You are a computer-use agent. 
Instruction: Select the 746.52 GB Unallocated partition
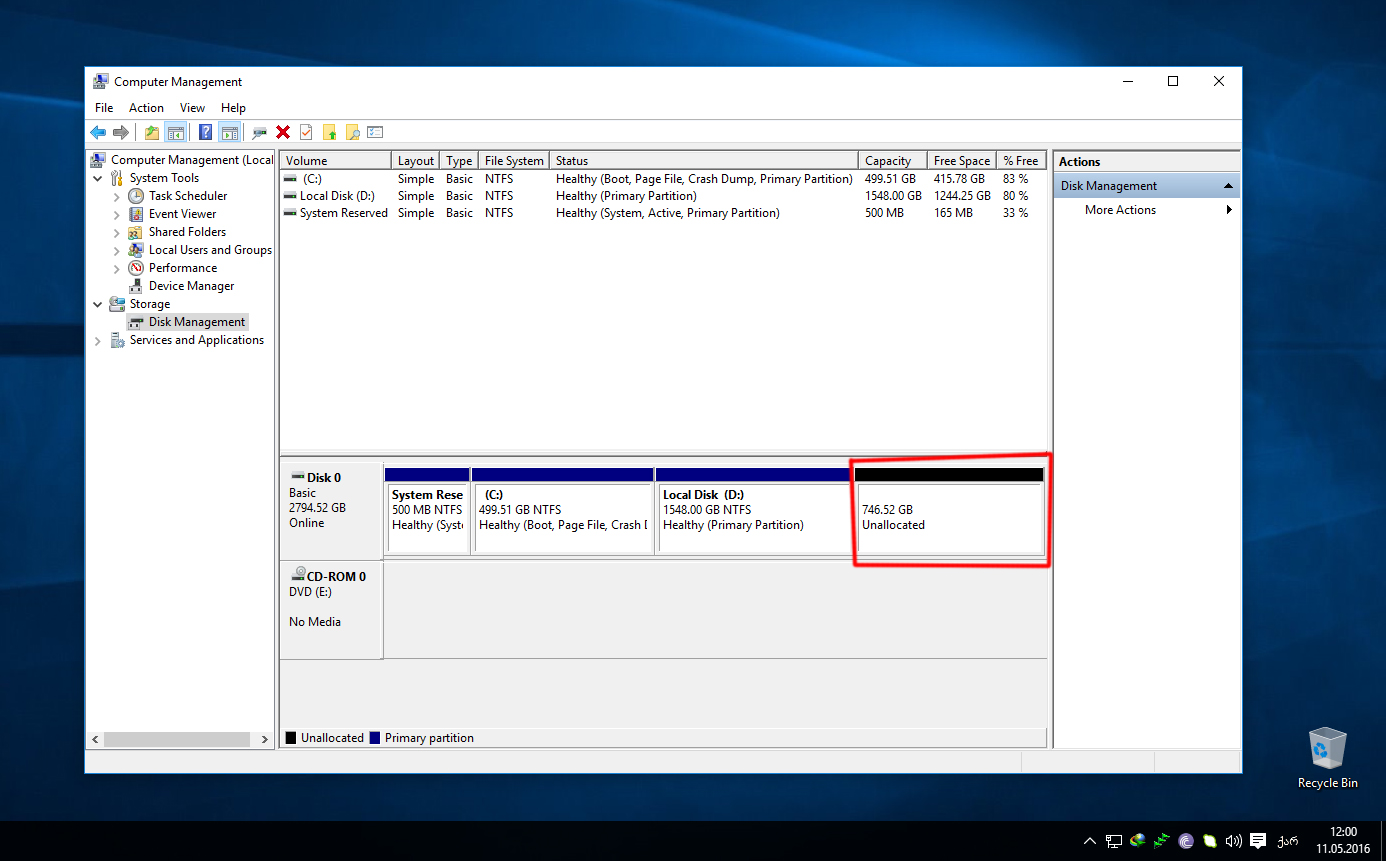click(x=949, y=510)
